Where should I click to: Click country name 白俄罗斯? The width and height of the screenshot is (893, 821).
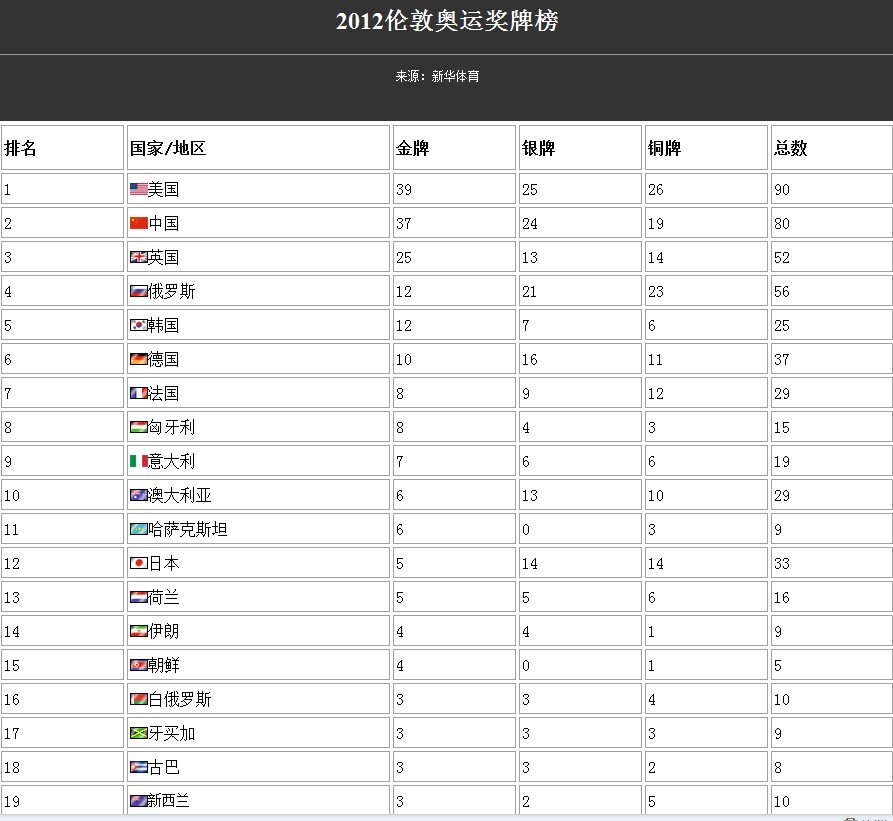click(179, 699)
